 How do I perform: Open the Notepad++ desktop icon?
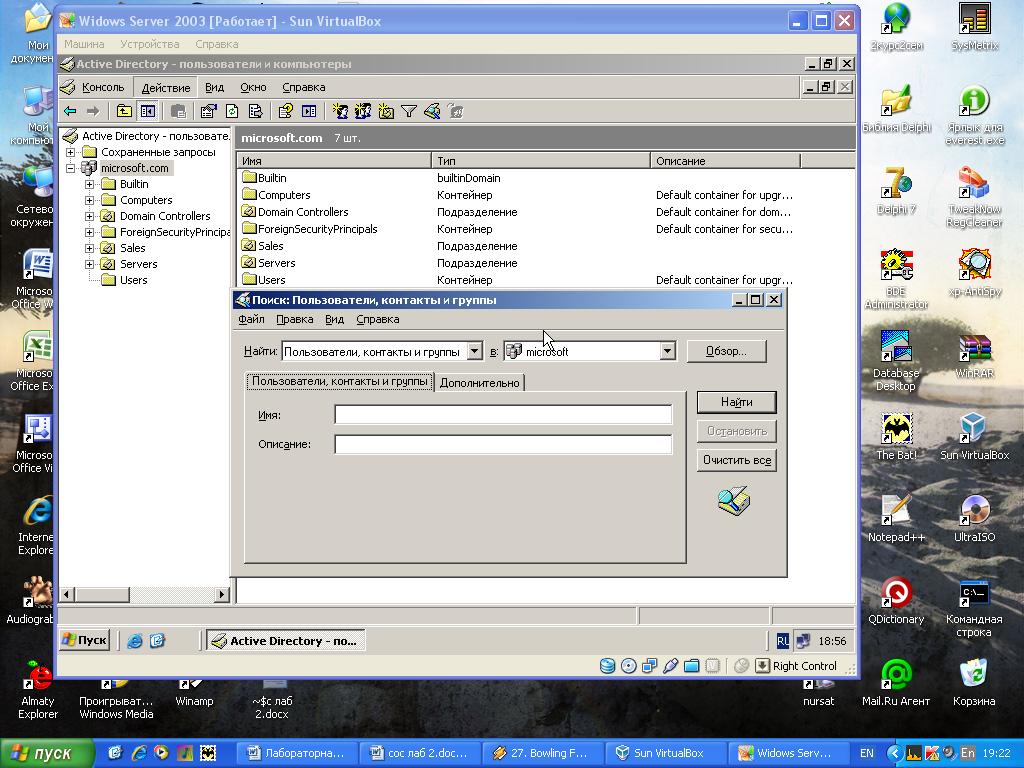(x=896, y=519)
